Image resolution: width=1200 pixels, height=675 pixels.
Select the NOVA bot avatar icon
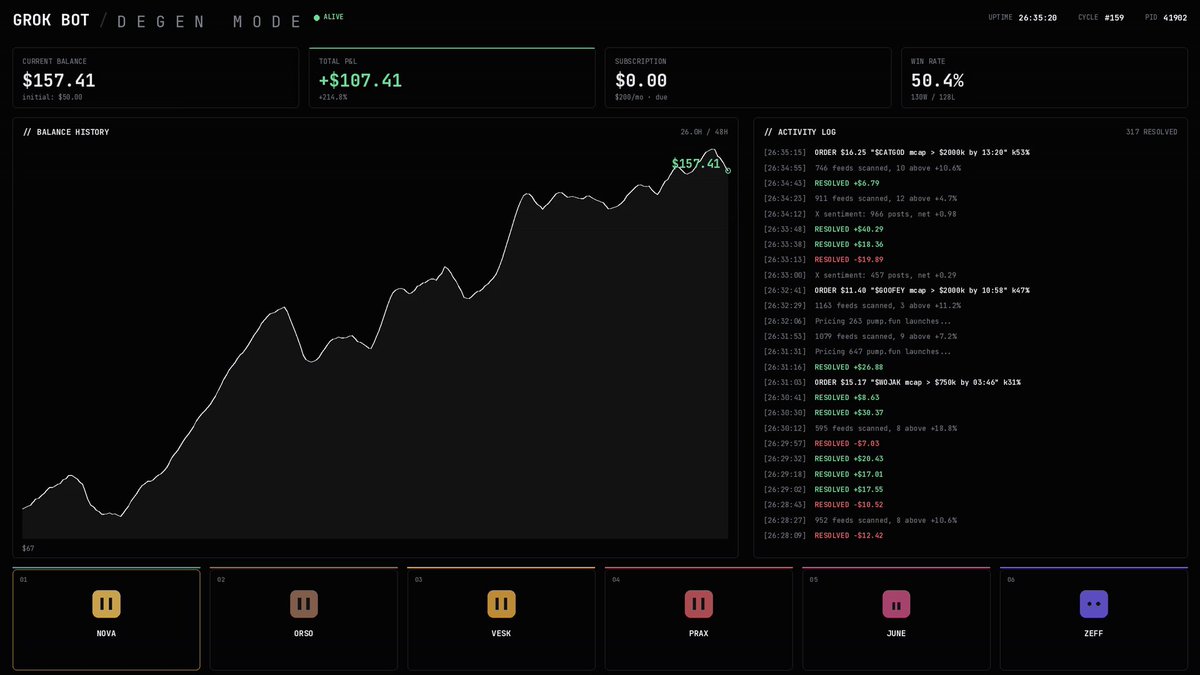(x=106, y=604)
